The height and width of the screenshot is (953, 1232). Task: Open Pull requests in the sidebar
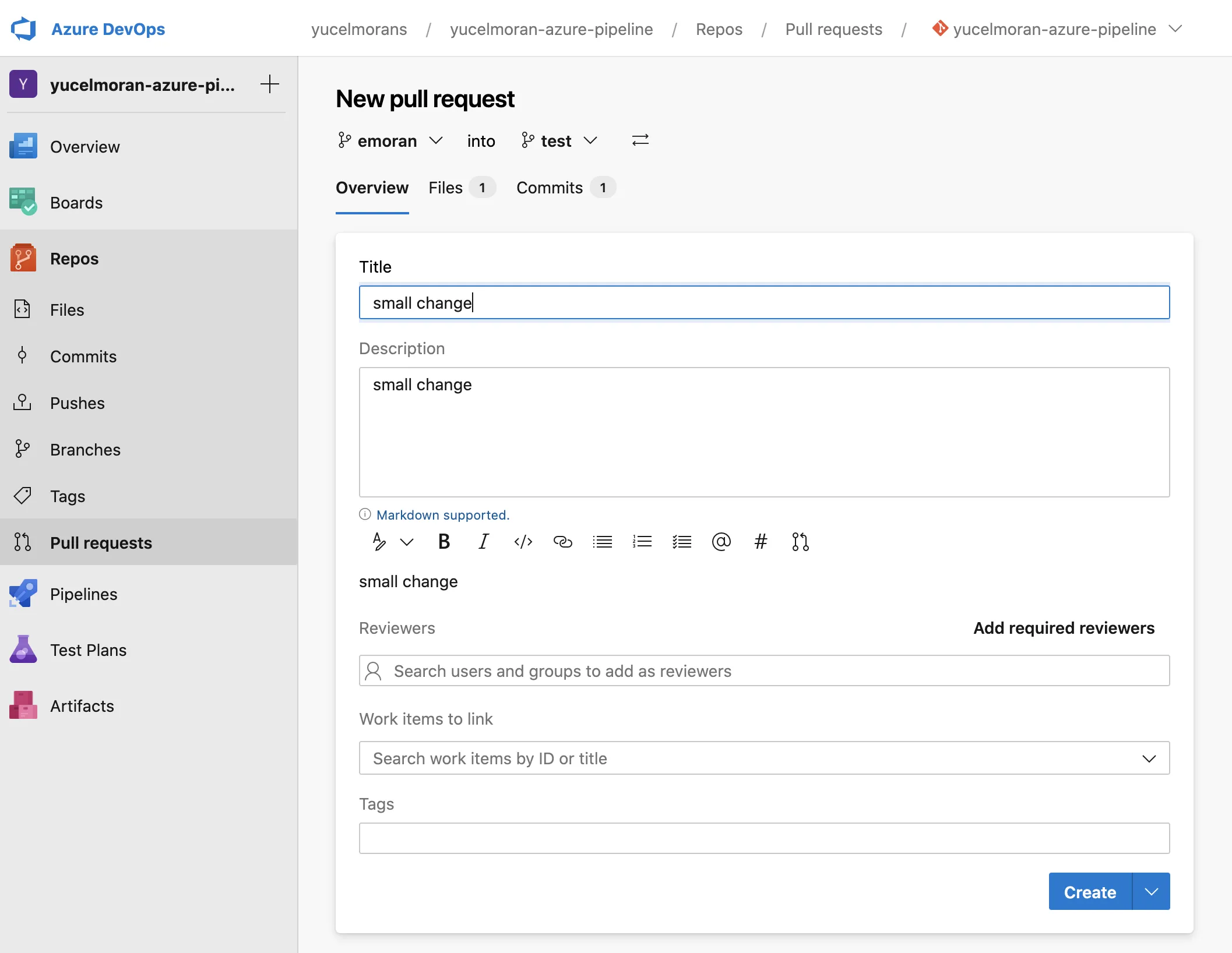tap(101, 542)
